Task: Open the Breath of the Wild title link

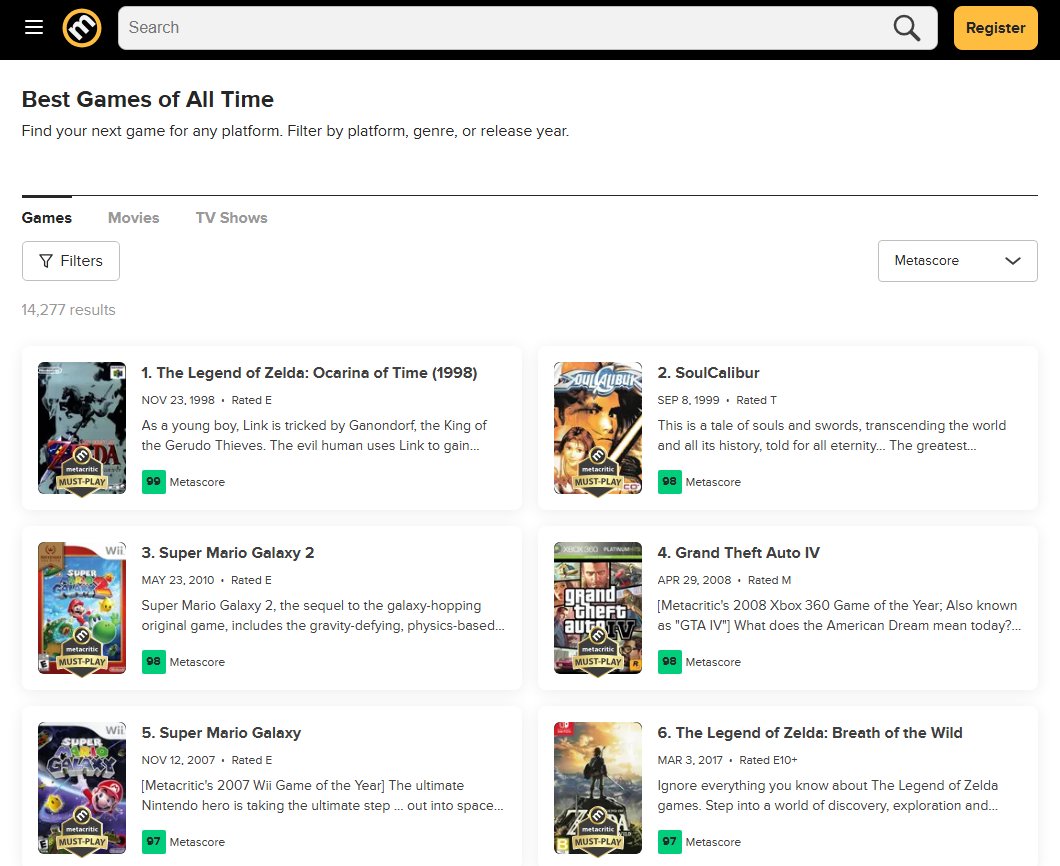Action: 810,732
